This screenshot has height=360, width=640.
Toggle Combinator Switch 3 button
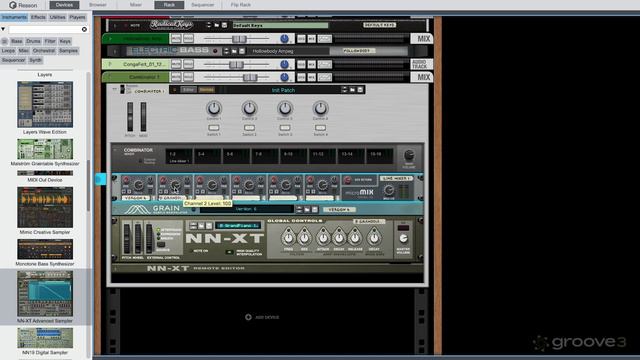(285, 128)
